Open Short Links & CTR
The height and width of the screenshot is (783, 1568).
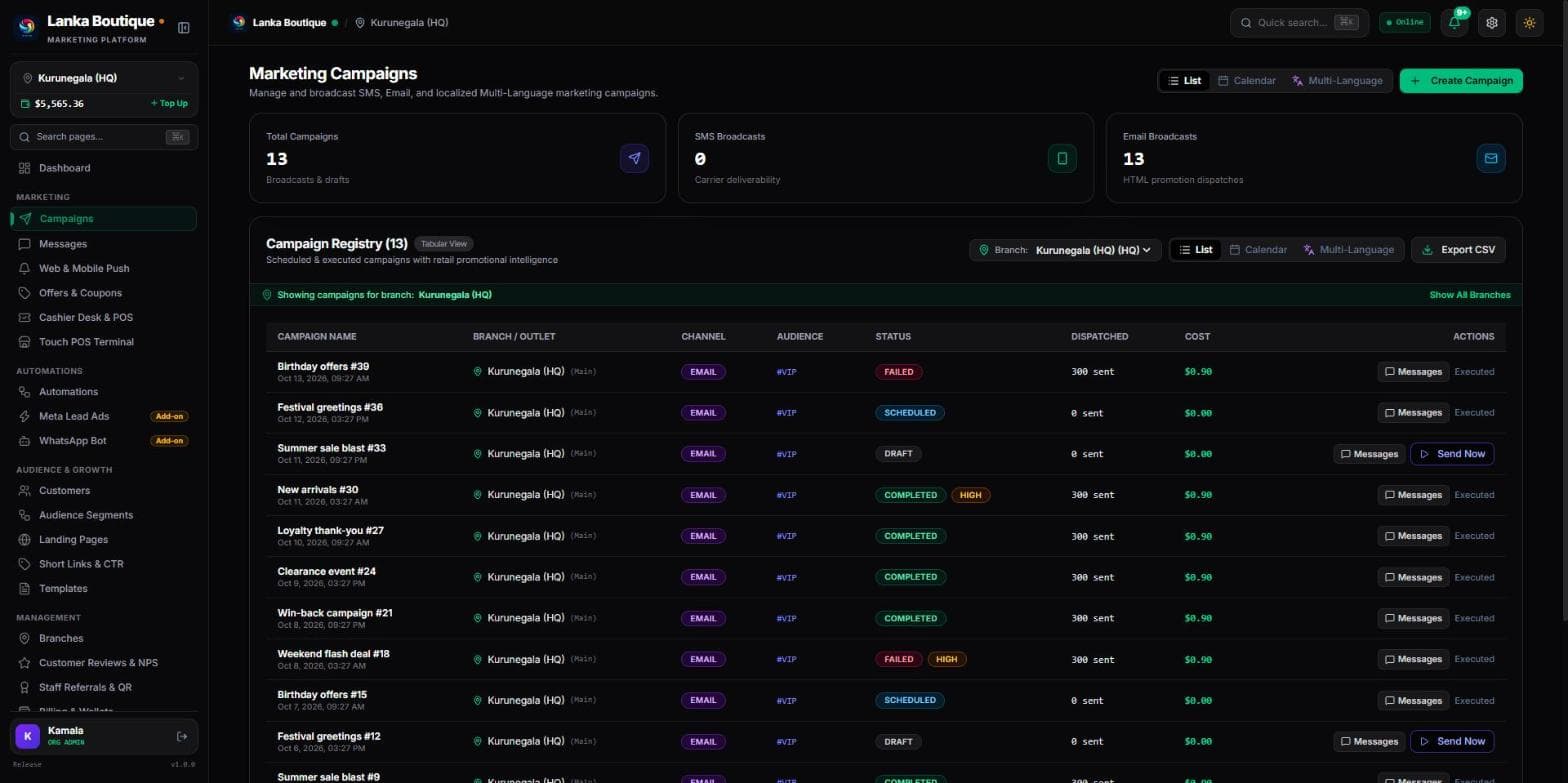point(103,564)
